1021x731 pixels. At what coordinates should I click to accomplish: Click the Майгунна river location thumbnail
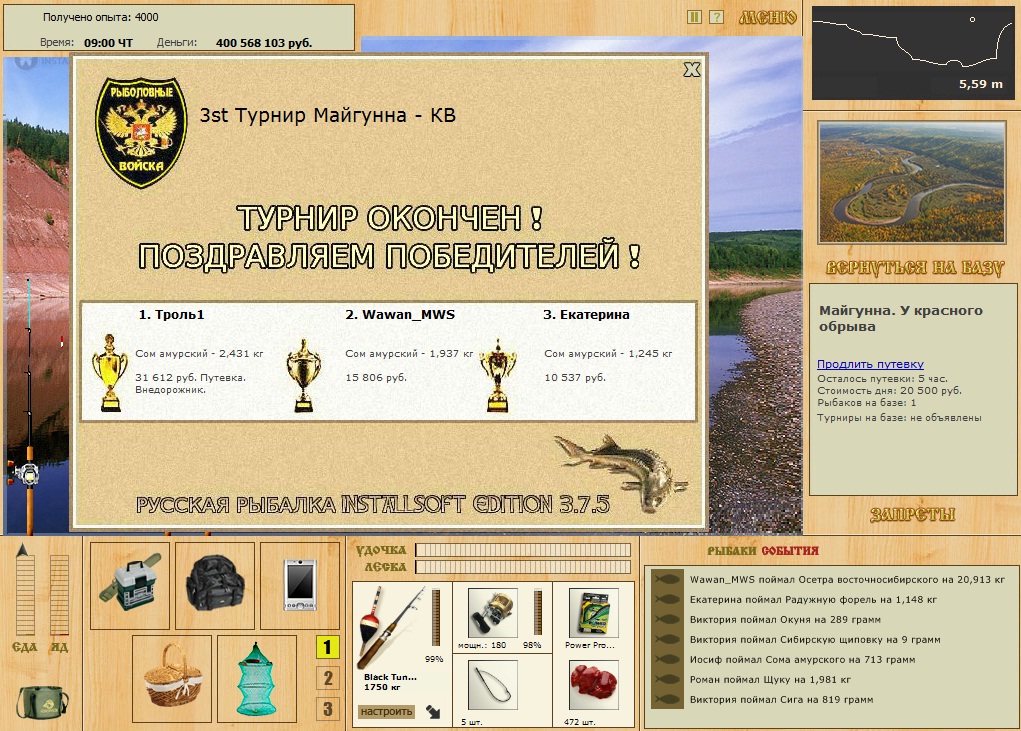tap(912, 182)
